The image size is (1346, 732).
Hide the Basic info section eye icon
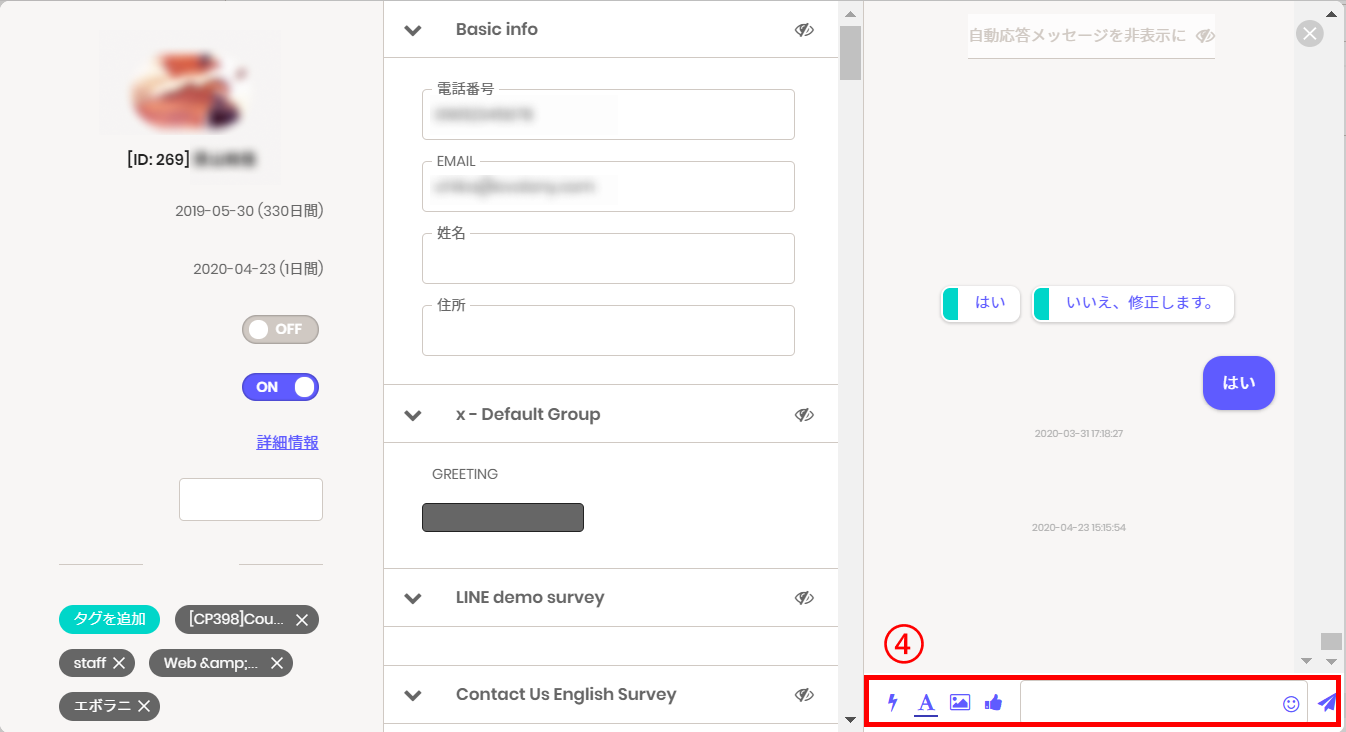pos(804,30)
